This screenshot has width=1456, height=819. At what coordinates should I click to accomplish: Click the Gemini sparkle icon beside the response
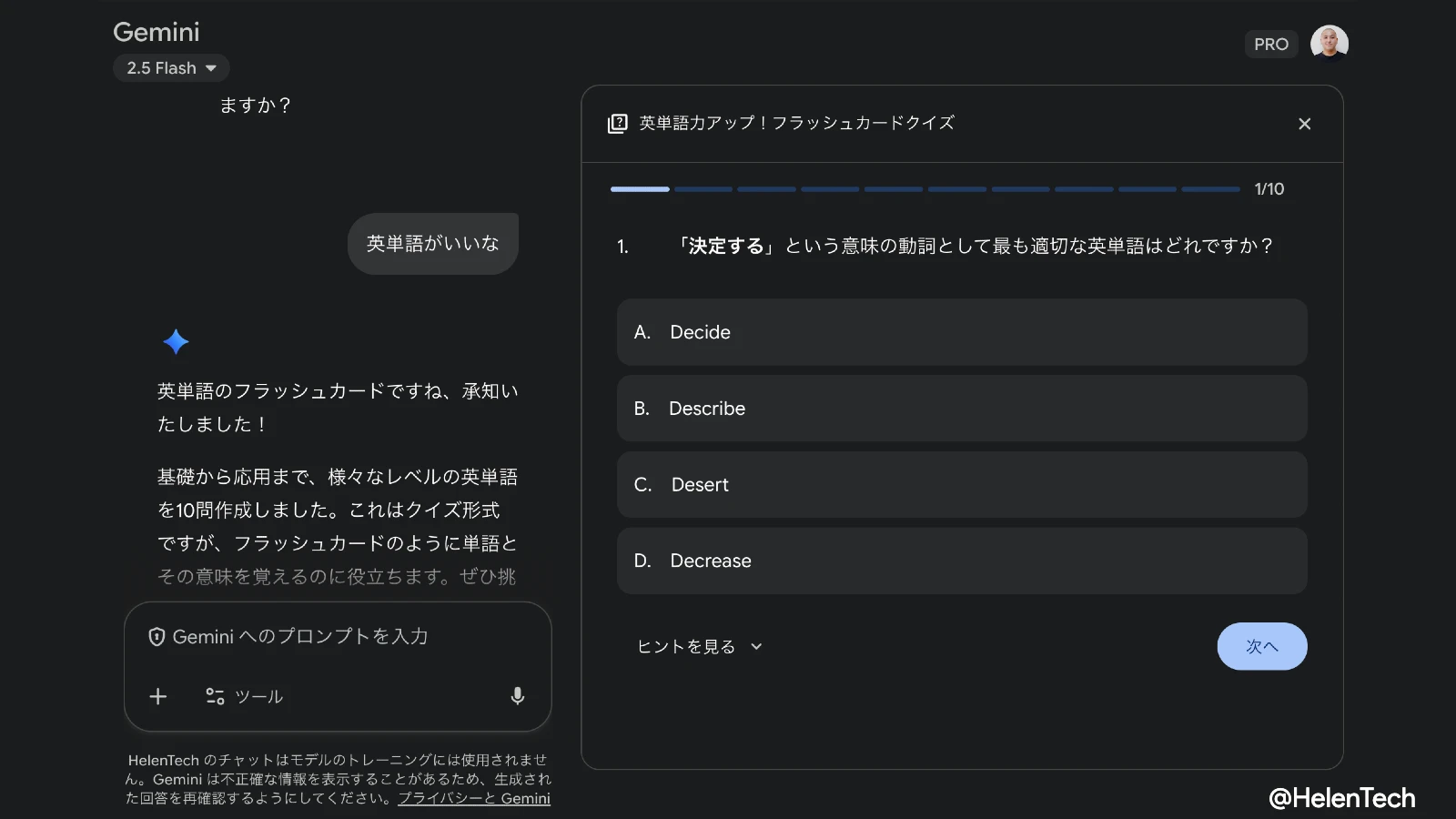(x=175, y=342)
